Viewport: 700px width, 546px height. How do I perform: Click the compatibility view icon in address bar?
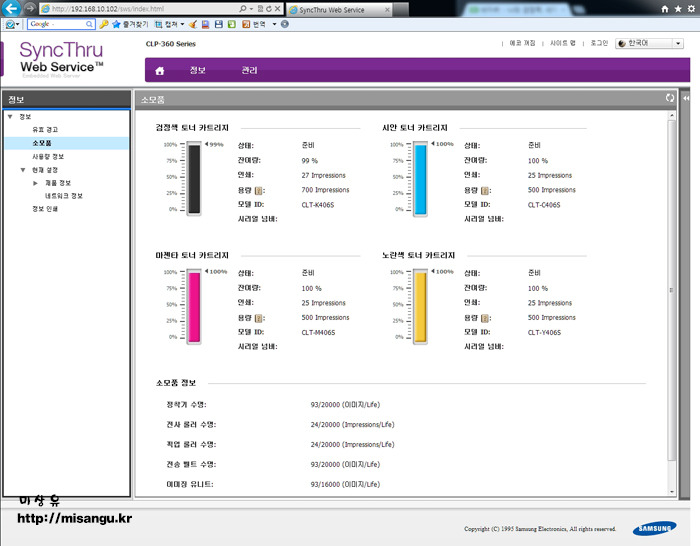click(x=260, y=8)
